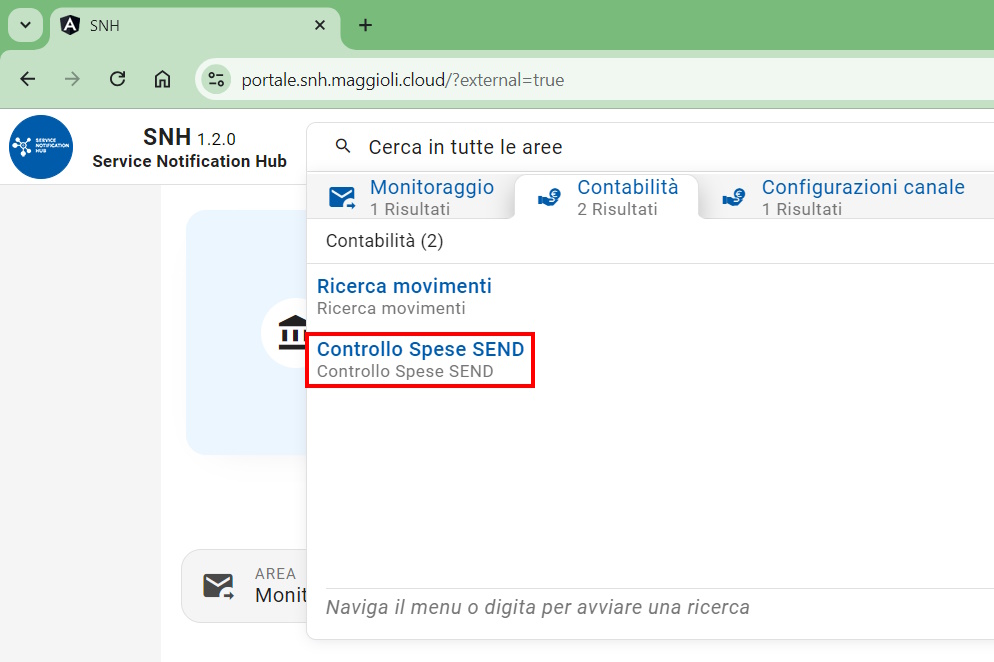Viewport: 994px width, 662px height.
Task: Click the AREA card label
Action: pyautogui.click(x=275, y=574)
